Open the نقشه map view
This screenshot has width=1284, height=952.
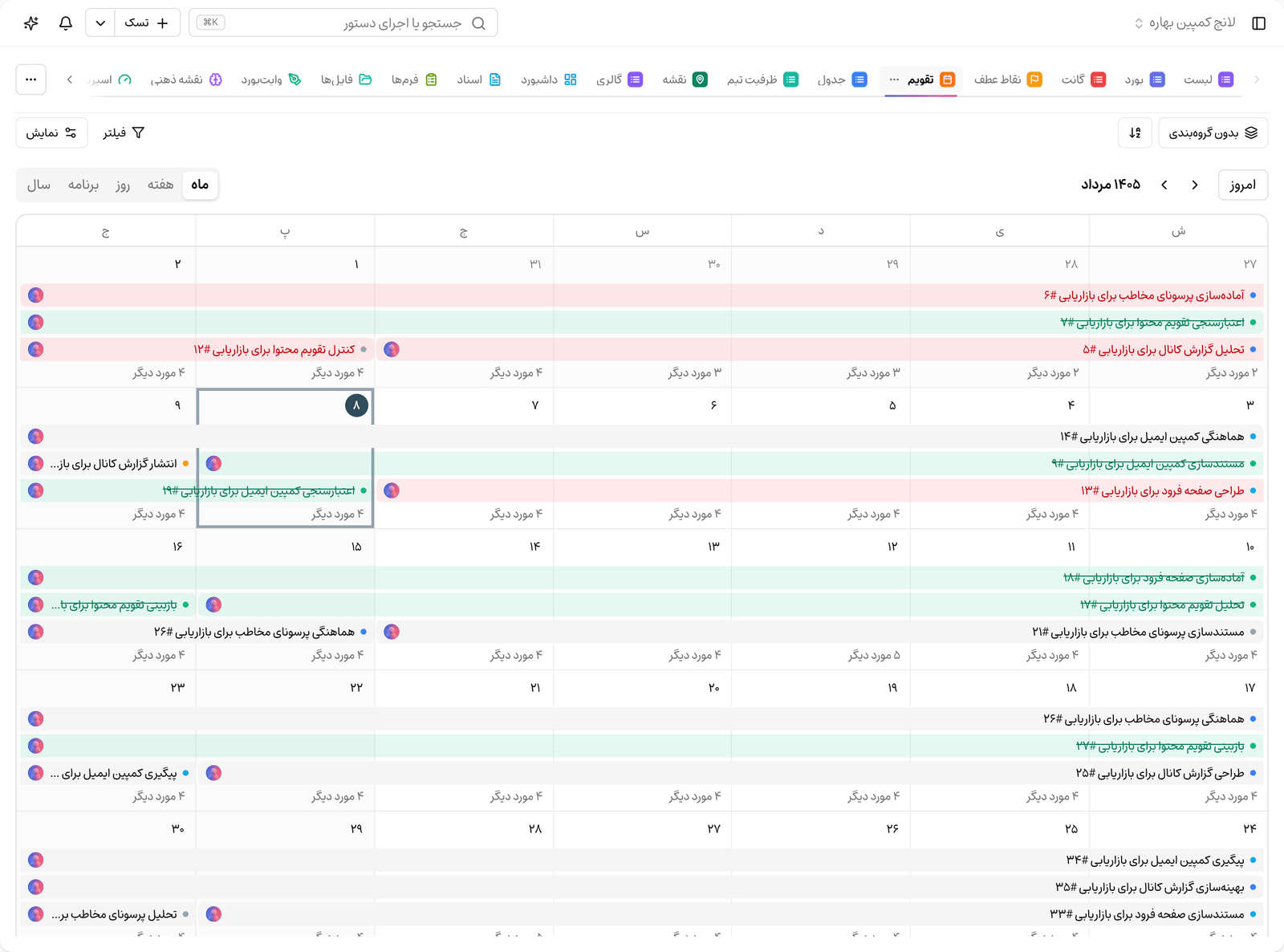(x=685, y=79)
